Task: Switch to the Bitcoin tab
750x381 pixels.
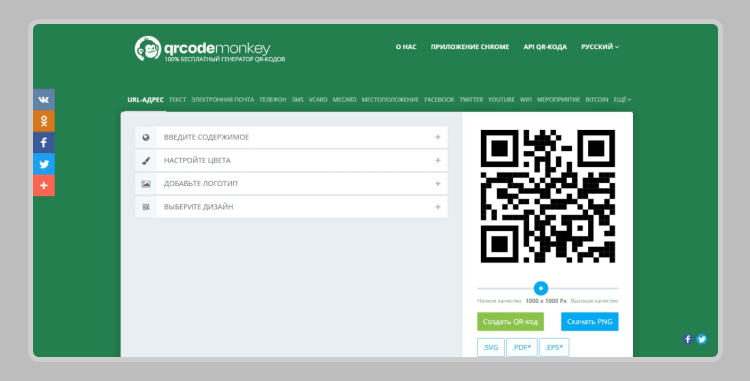Action: click(597, 99)
